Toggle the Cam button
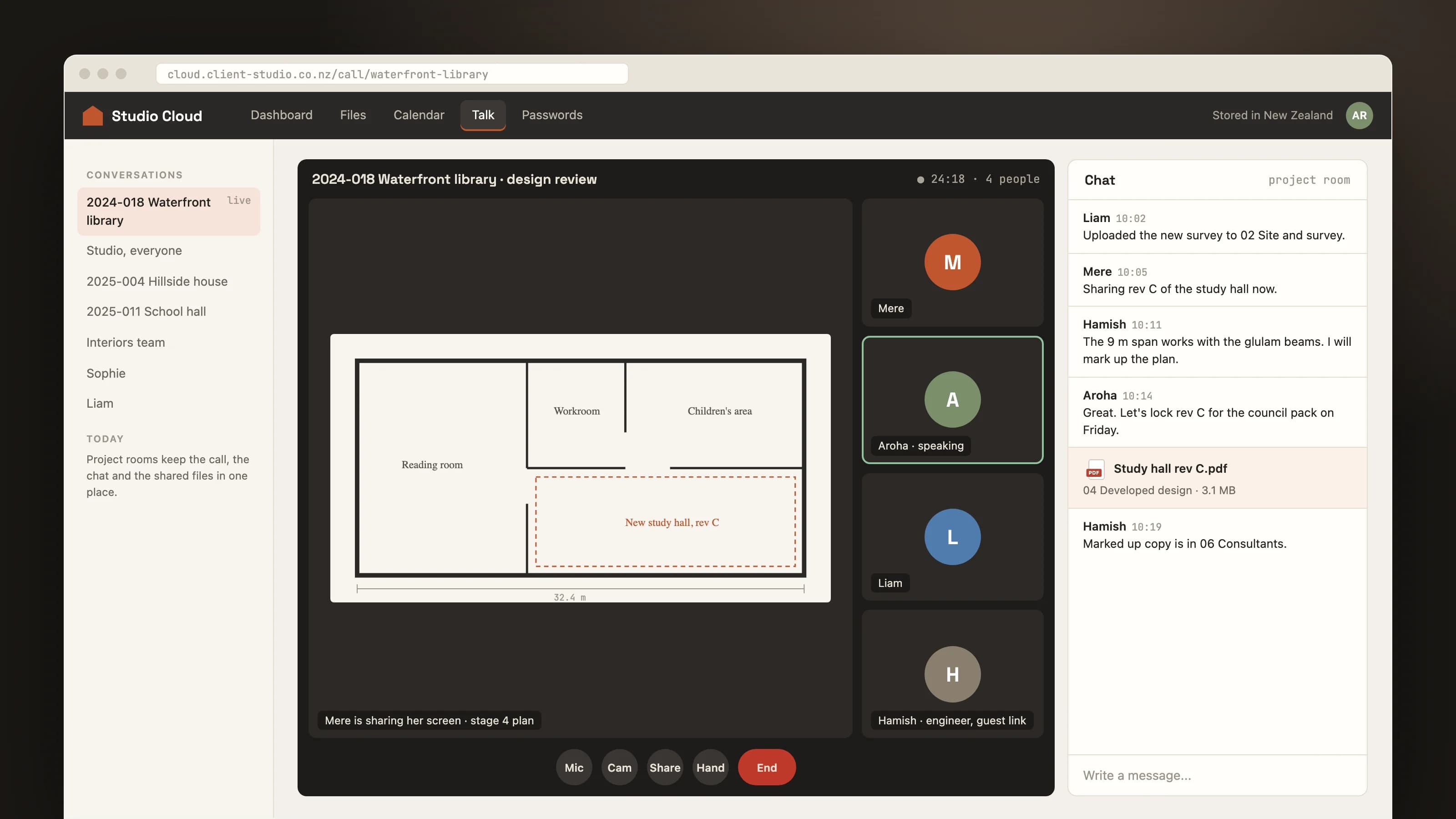 (619, 768)
